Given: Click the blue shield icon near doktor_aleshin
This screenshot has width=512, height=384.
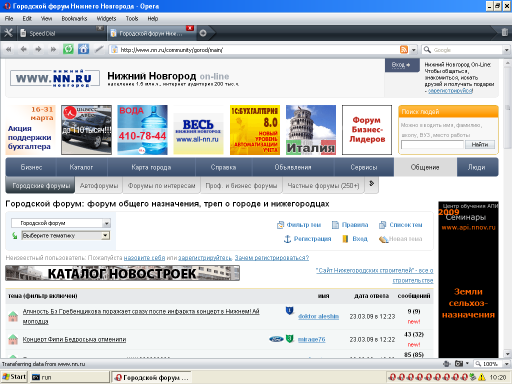Looking at the screenshot, I should pos(290,311).
